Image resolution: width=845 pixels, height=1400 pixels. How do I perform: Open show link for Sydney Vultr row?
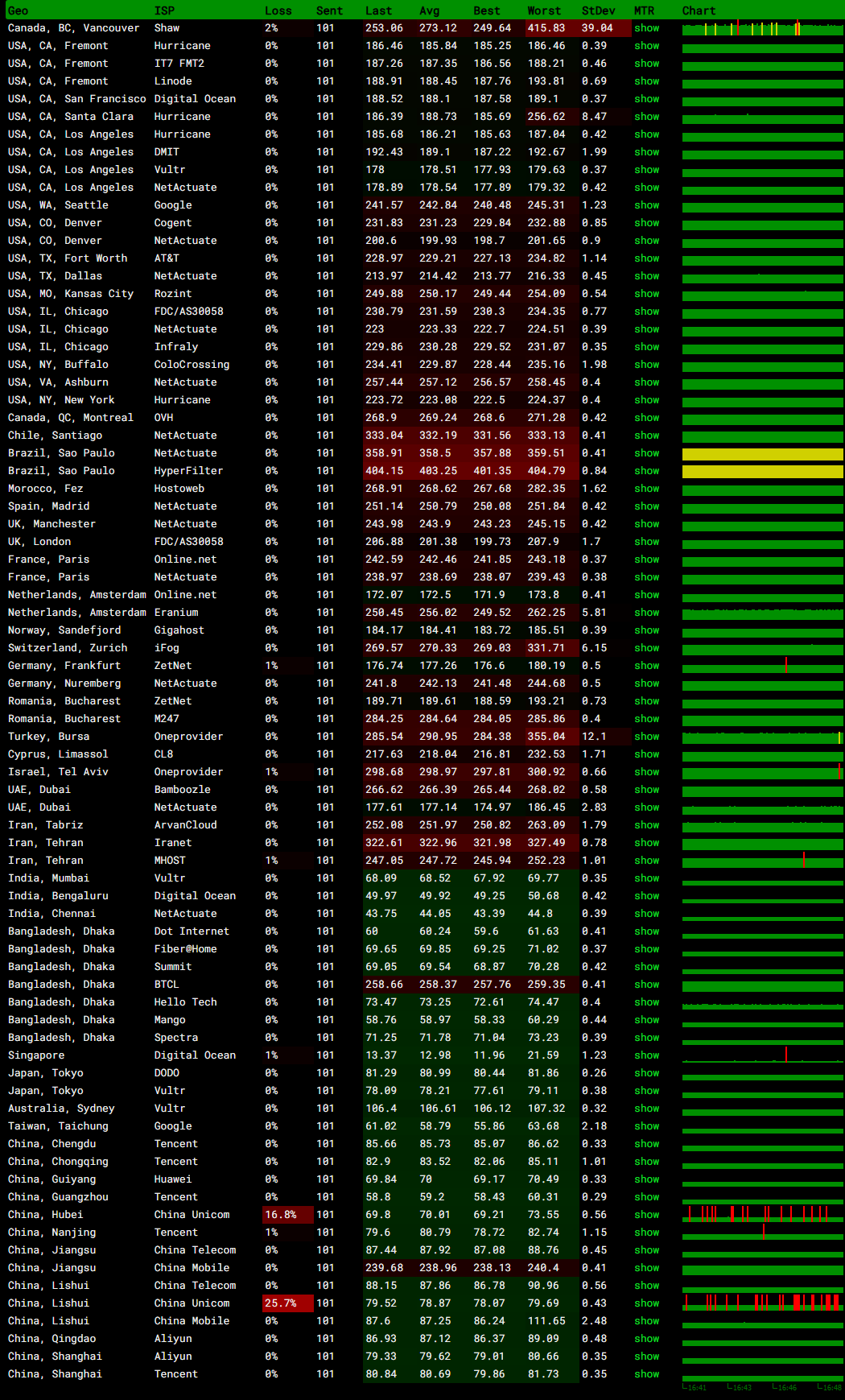[x=646, y=1109]
